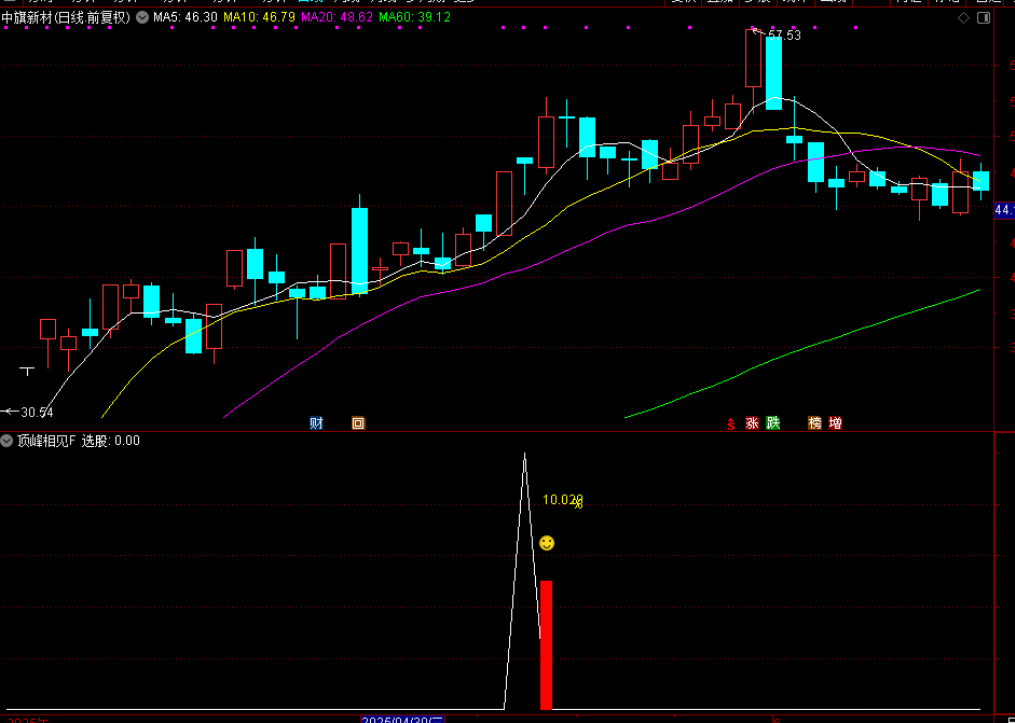Image resolution: width=1015 pixels, height=723 pixels.
Task: Click the red 涨 marker icon
Action: [x=752, y=423]
